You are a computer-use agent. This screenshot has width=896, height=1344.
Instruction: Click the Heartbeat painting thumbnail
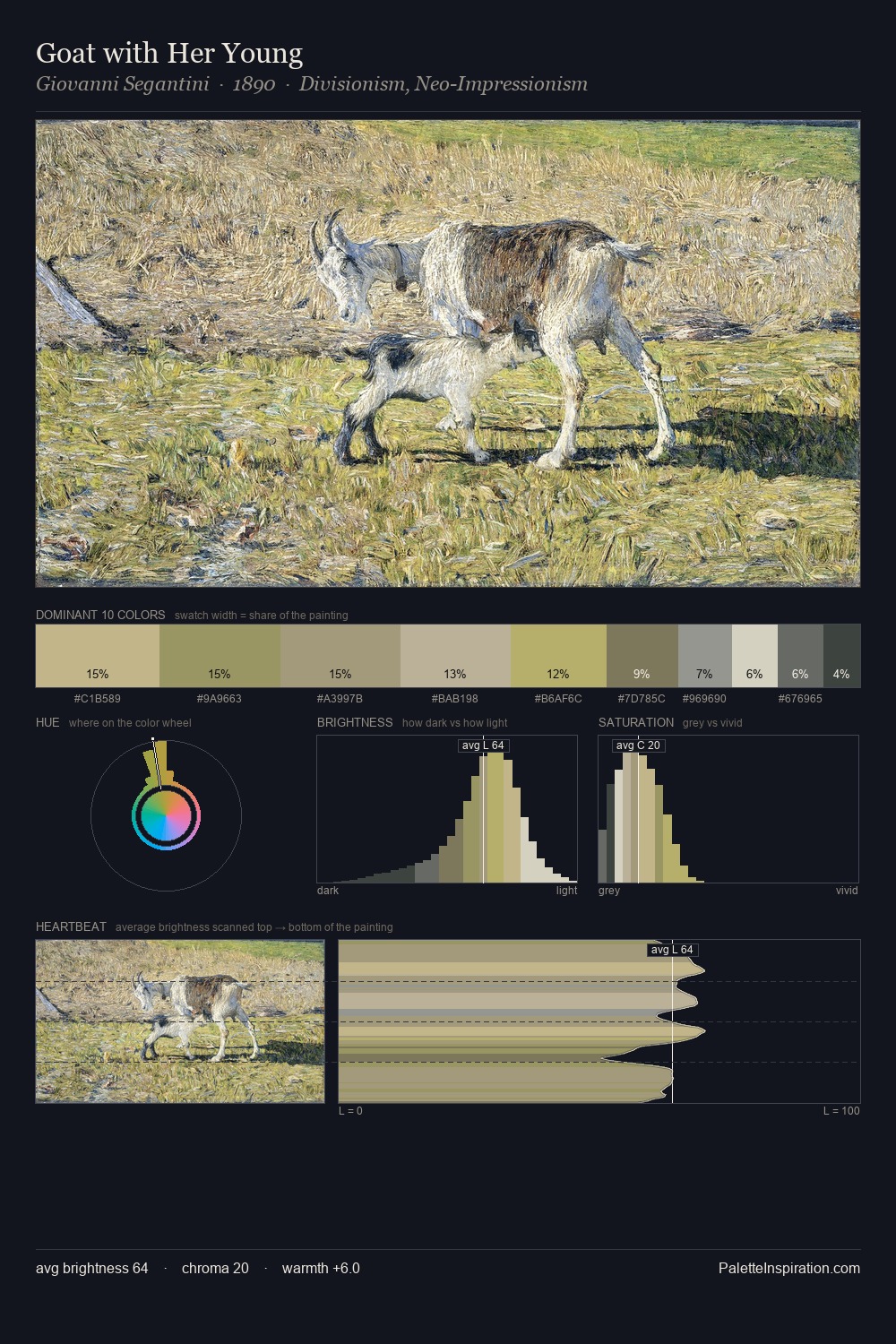coord(180,1021)
